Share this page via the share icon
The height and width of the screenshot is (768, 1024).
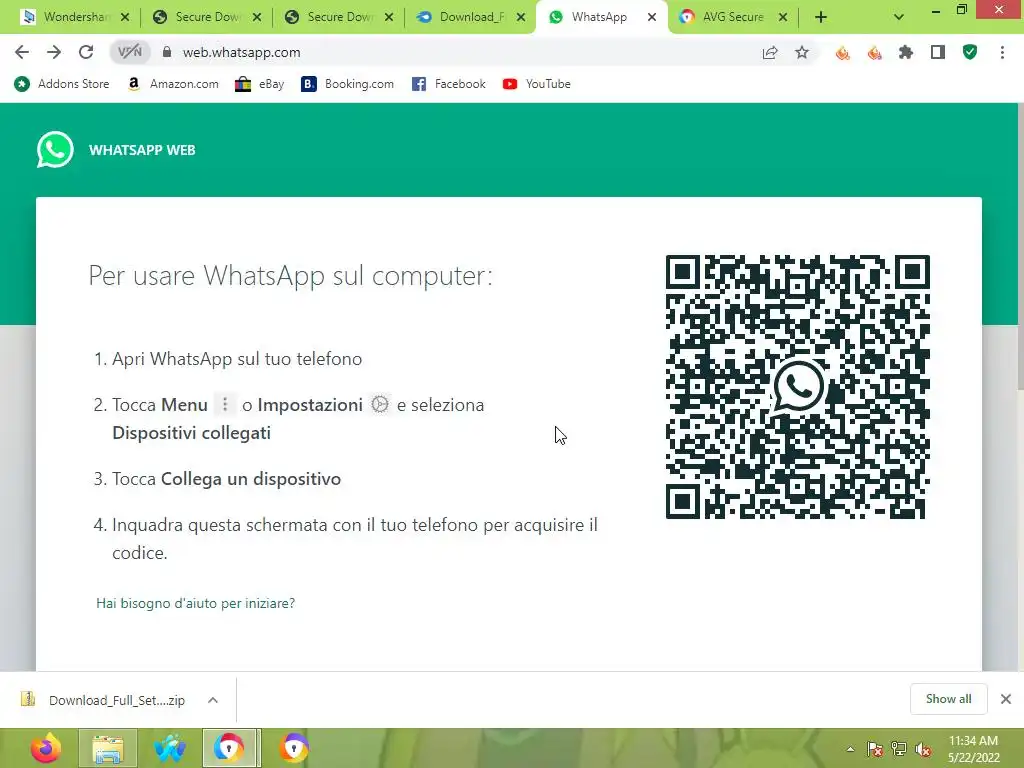click(770, 52)
